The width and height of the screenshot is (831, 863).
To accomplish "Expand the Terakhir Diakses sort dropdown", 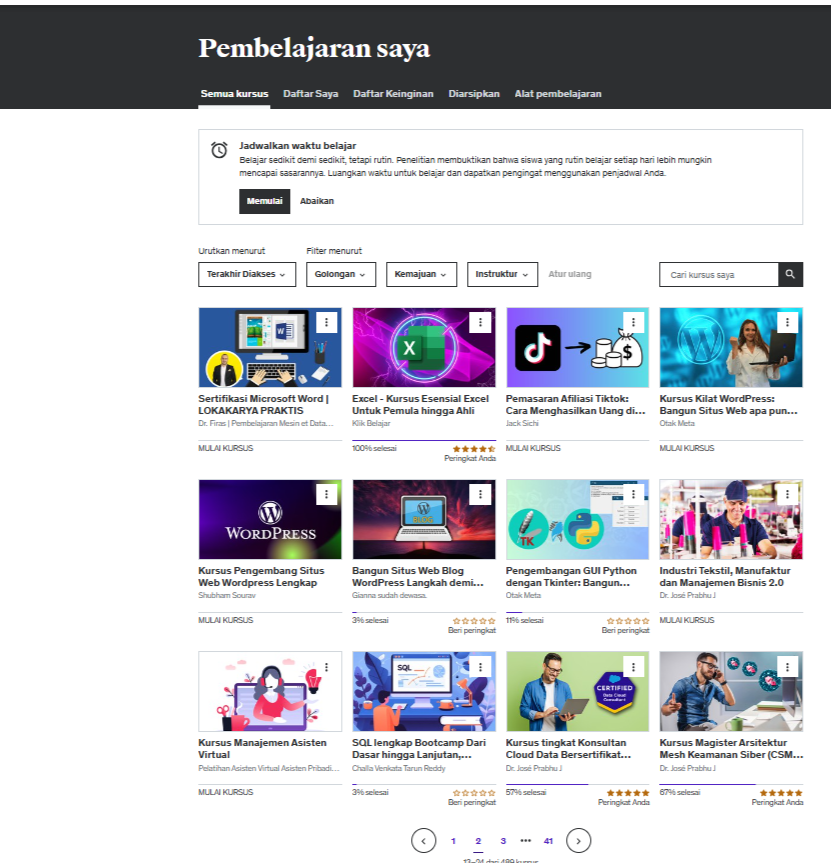I will point(246,274).
